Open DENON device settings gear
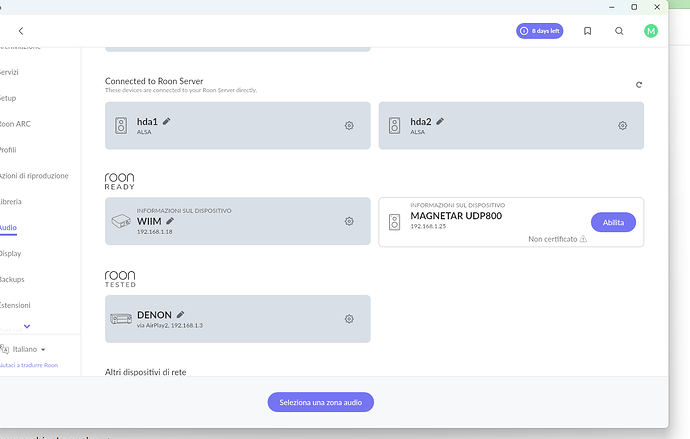 (x=349, y=318)
